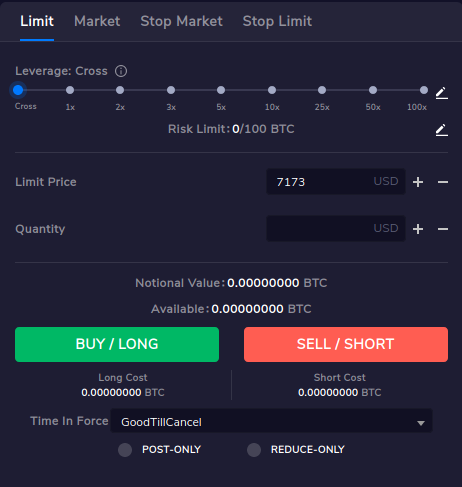
Task: Open the leverage info tooltip icon
Action: 121,71
